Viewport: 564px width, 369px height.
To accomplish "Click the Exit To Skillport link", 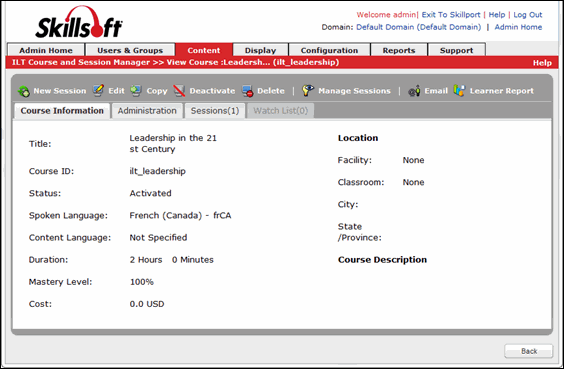I will 451,15.
